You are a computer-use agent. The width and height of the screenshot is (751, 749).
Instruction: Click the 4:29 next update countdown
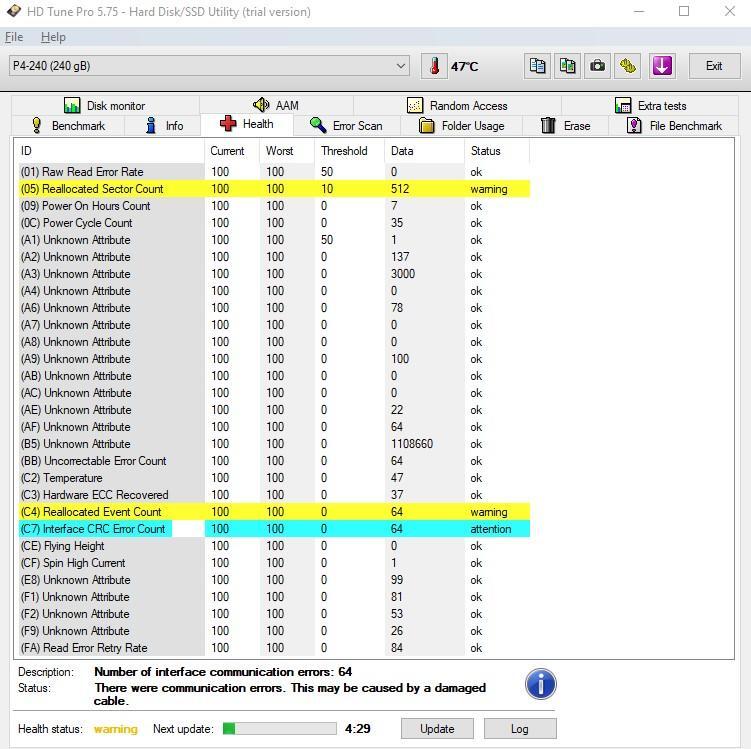tap(358, 729)
